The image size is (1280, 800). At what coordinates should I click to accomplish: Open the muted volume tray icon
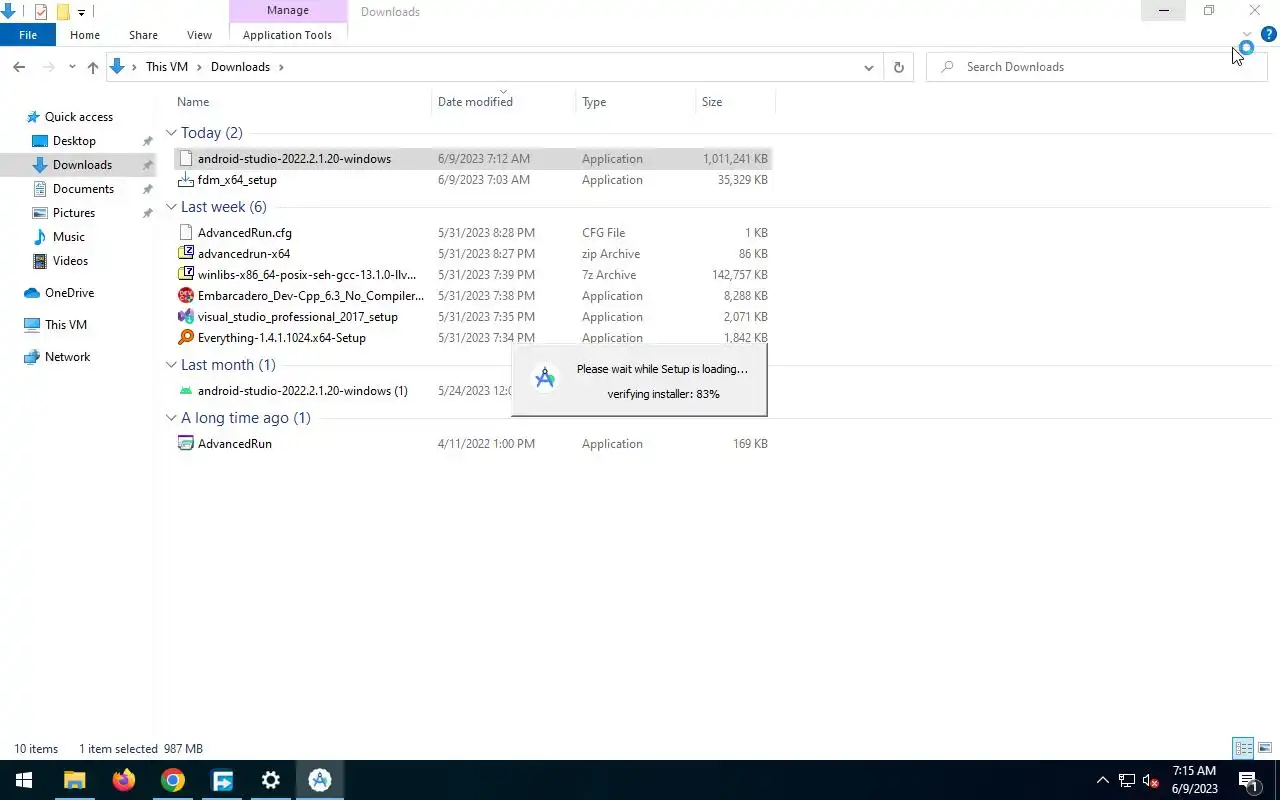tap(1150, 781)
